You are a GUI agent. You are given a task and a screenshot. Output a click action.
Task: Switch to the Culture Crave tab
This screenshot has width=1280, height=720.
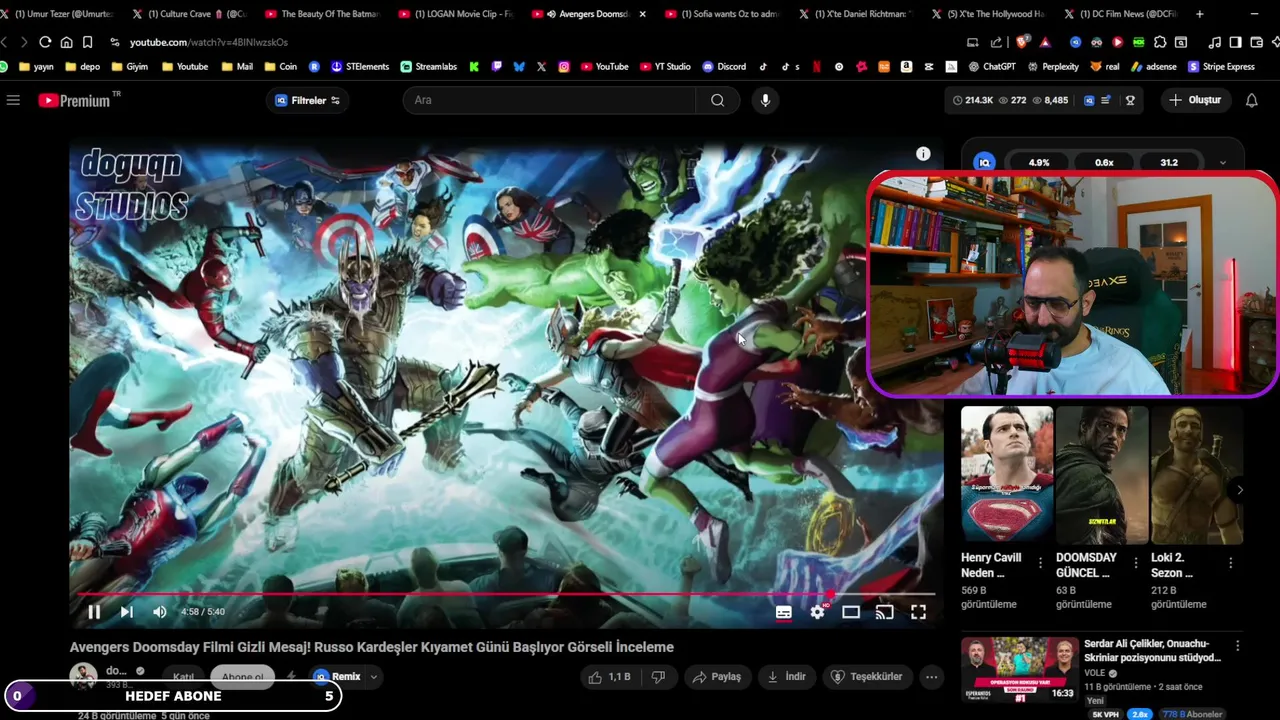[193, 14]
